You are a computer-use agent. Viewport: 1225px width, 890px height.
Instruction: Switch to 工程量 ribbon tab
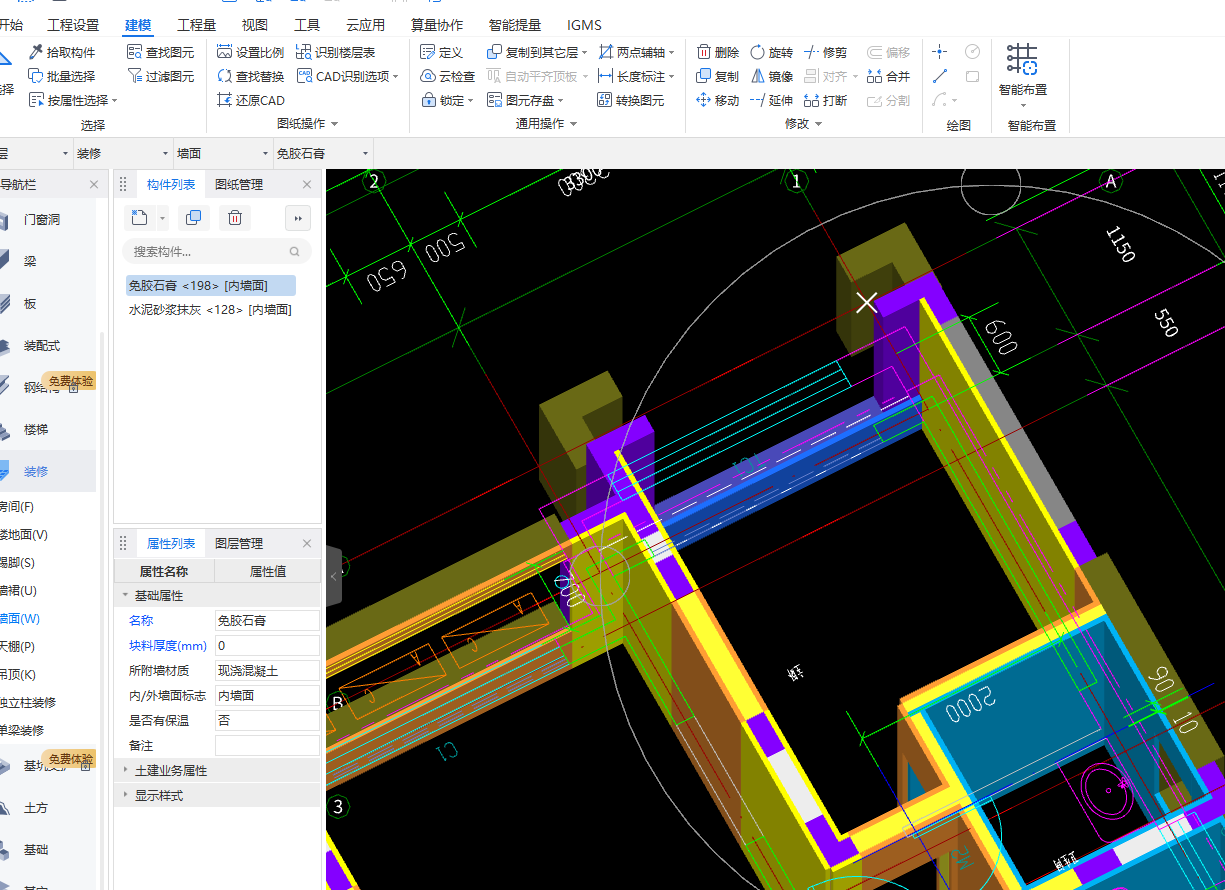tap(197, 25)
